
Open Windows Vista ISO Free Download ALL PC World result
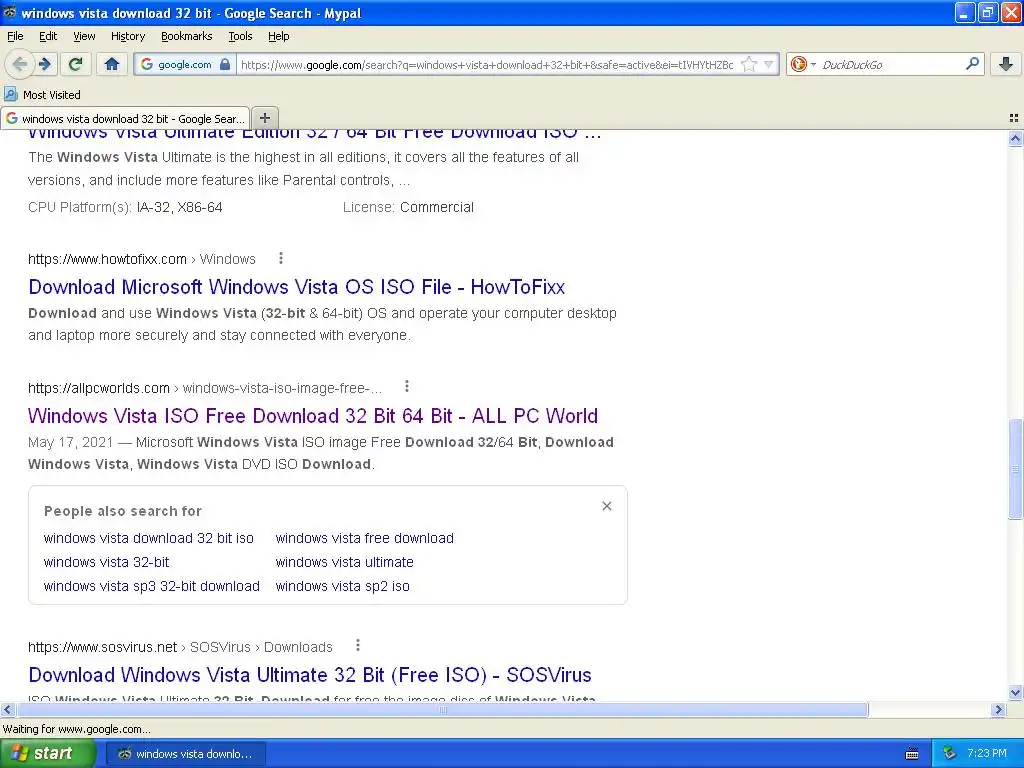coord(313,415)
